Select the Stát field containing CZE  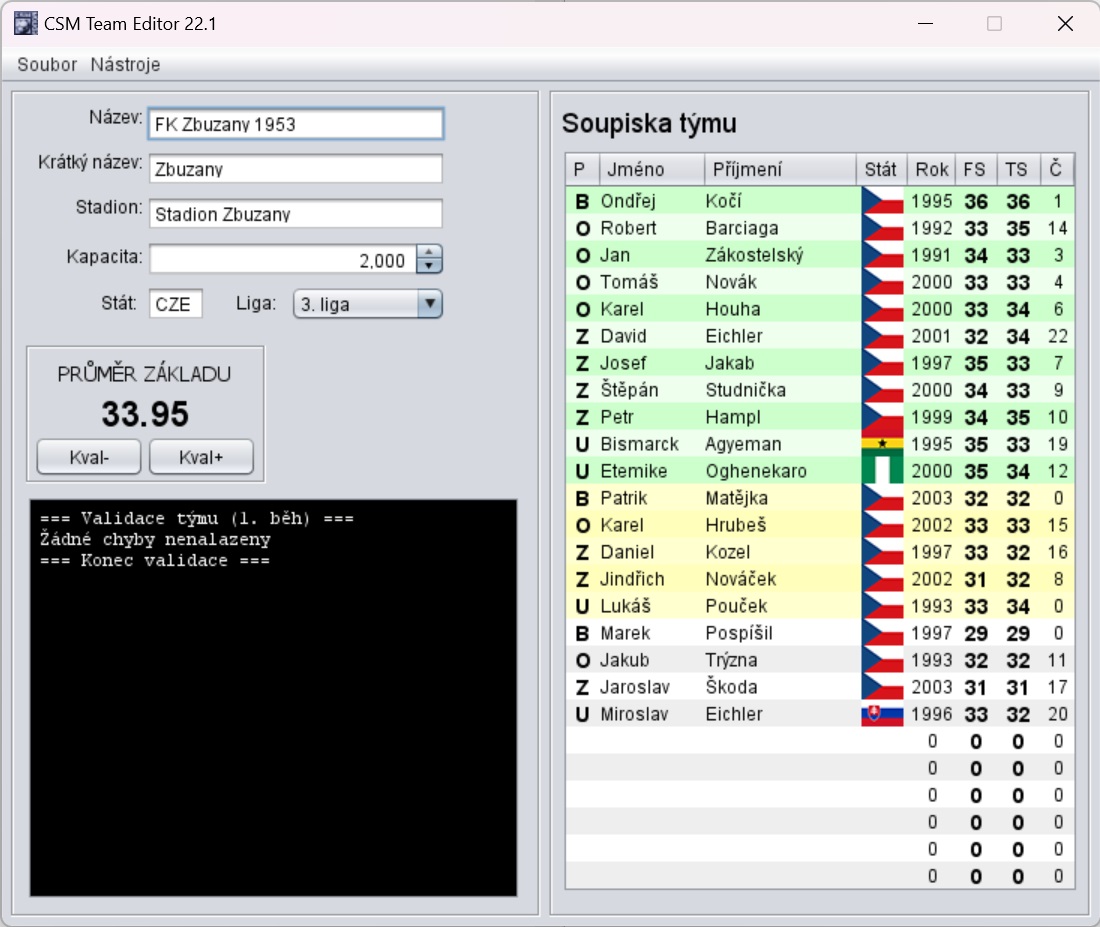click(x=176, y=304)
